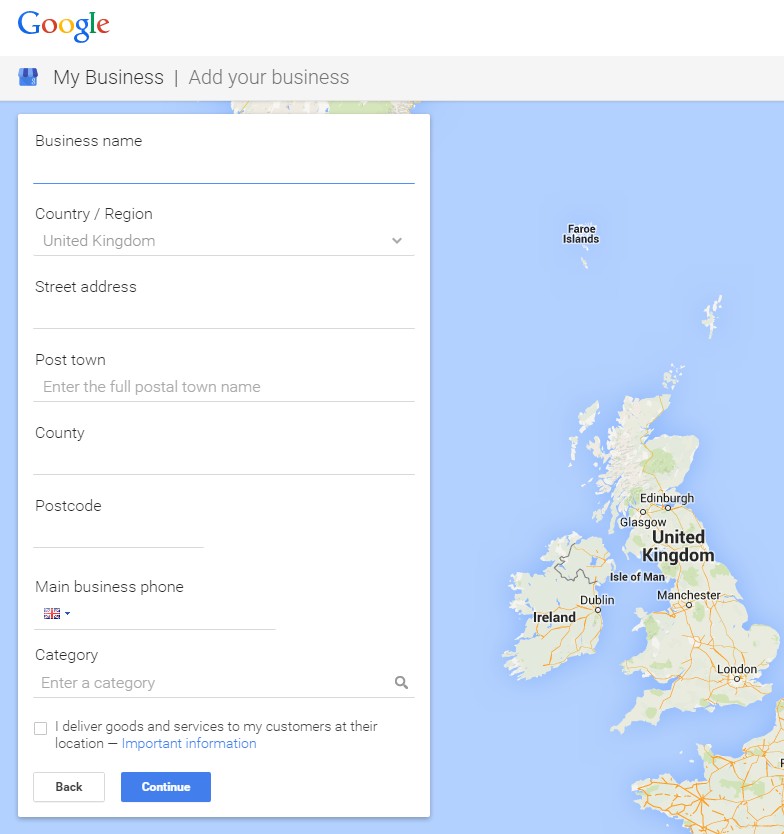Click the Back button
The height and width of the screenshot is (834, 784).
pos(69,787)
